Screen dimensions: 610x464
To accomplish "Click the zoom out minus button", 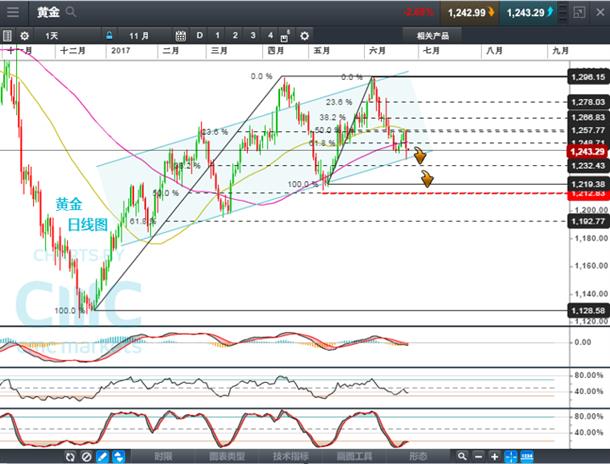I will 479,457.
